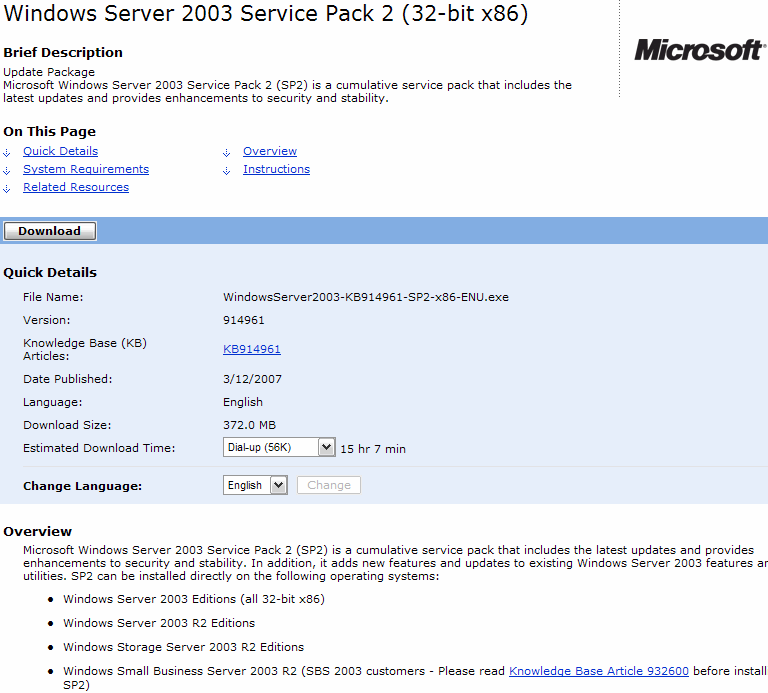Click the greyed Change language button
Screen dimensions: 768x693
[329, 485]
